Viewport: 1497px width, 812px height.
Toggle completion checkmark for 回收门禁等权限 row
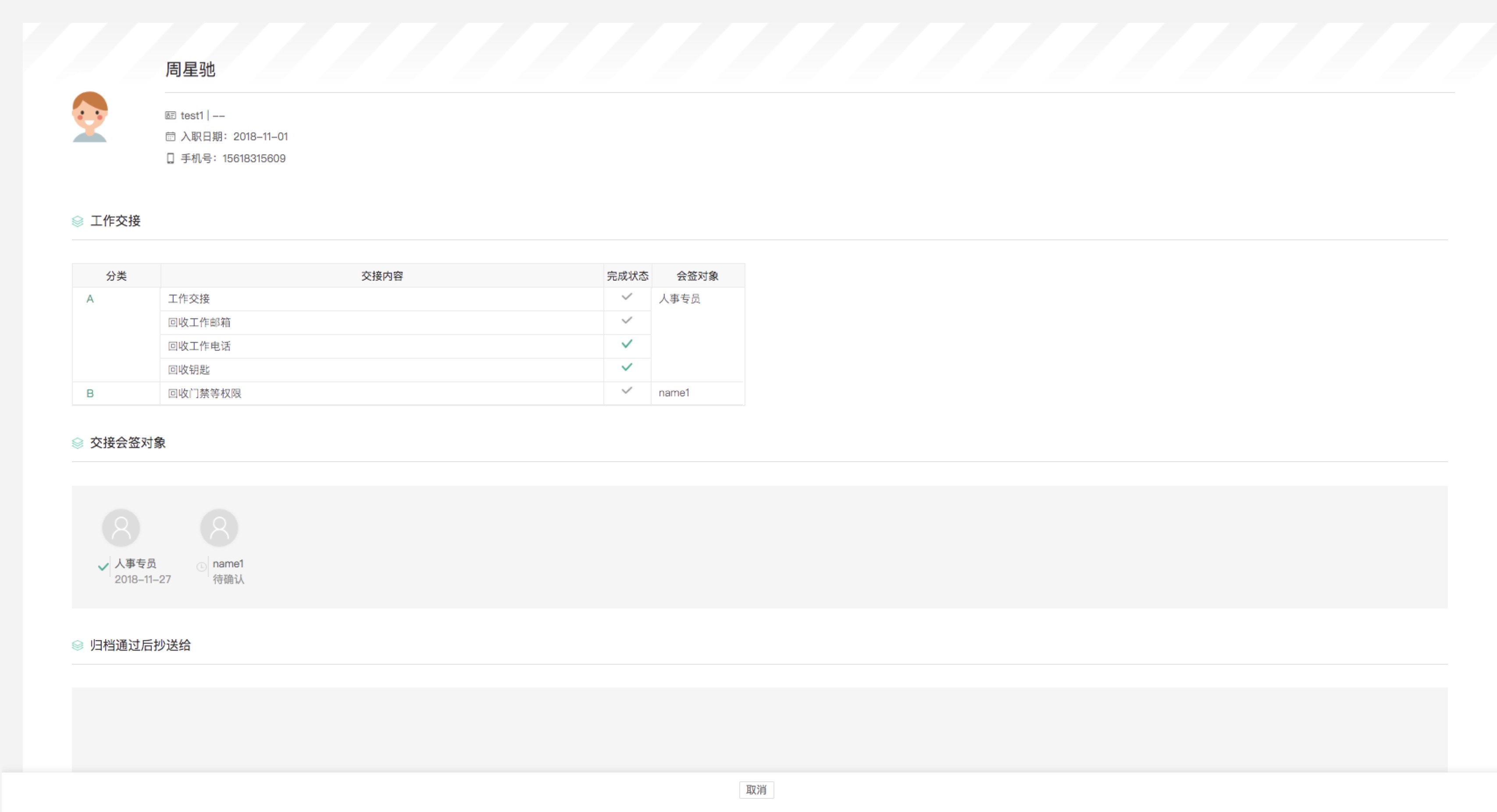pos(627,391)
